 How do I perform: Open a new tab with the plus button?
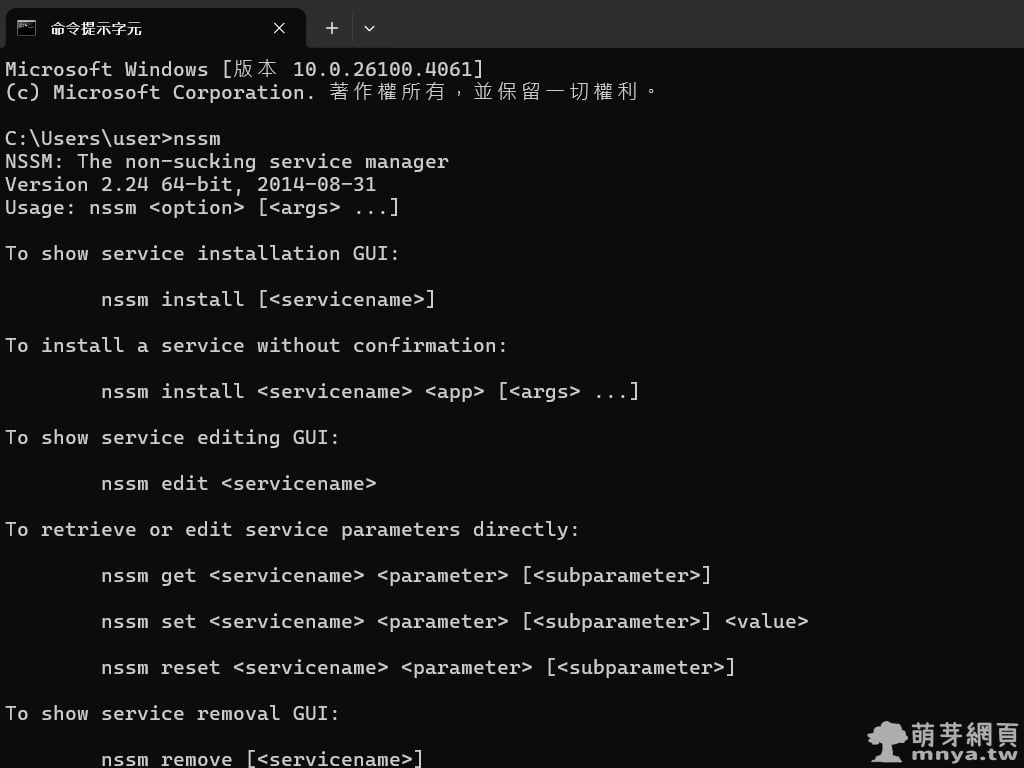tap(331, 28)
